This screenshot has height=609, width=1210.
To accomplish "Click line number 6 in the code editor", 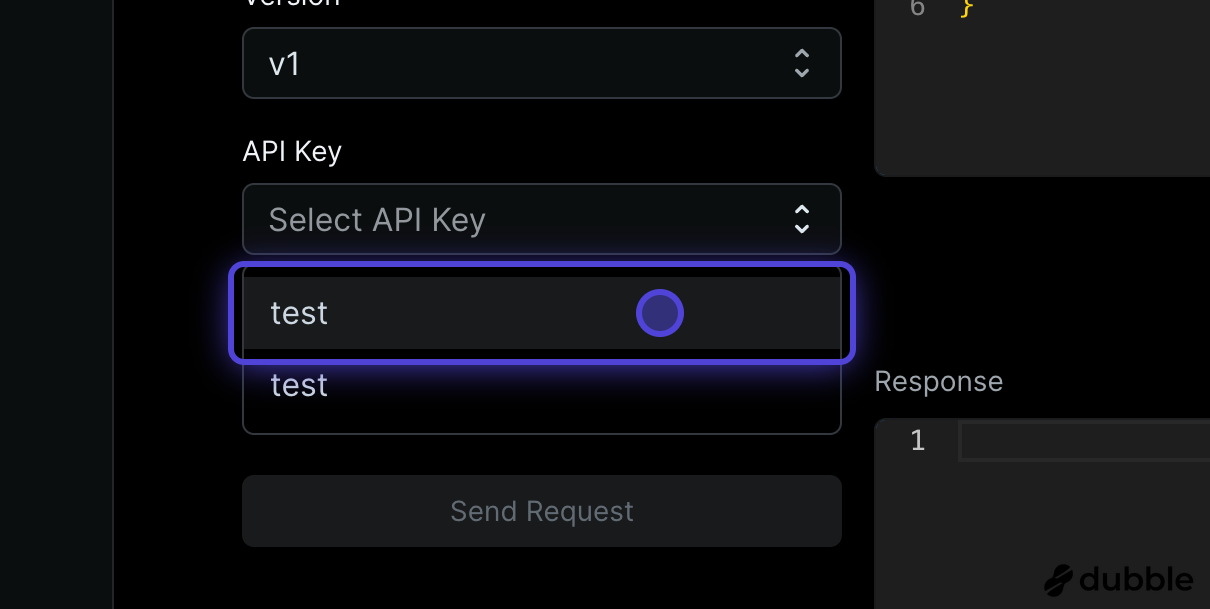I will coord(917,8).
